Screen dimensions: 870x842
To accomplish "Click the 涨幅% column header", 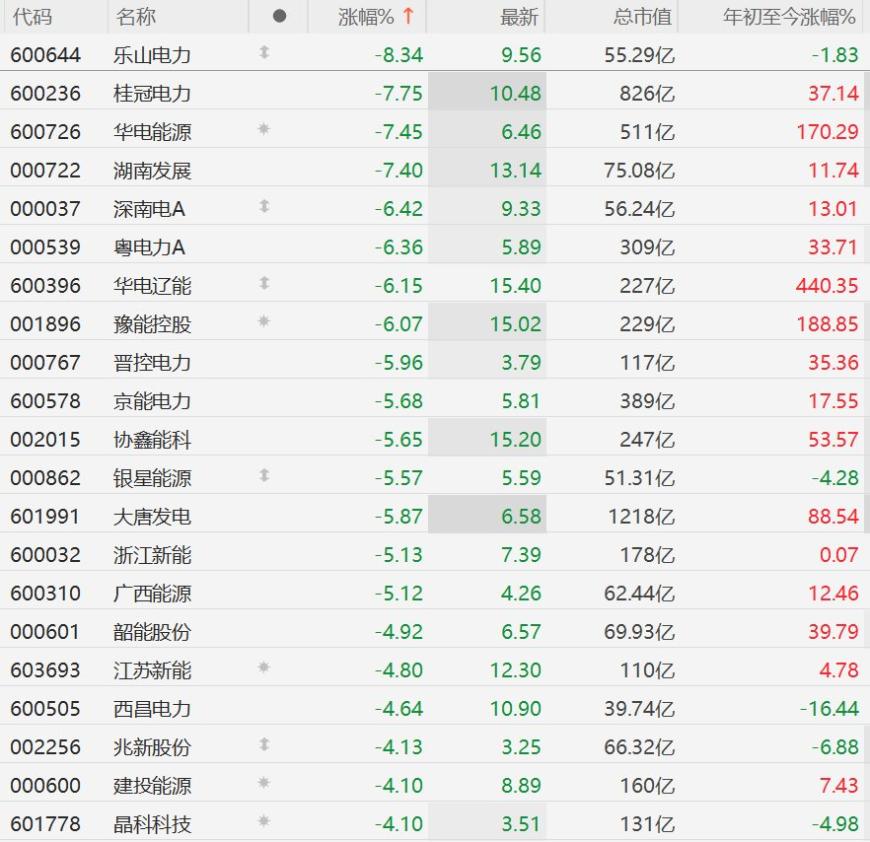I will coord(366,17).
